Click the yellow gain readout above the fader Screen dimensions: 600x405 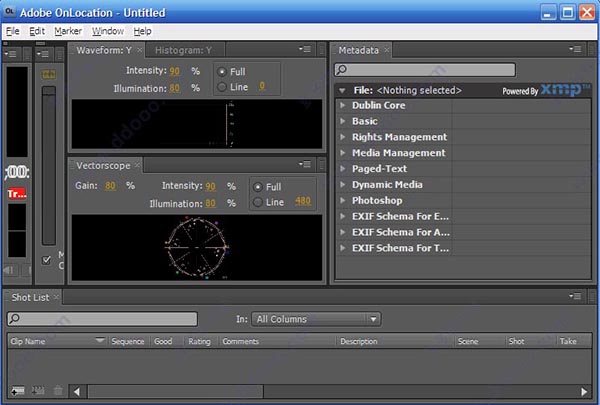pos(49,74)
